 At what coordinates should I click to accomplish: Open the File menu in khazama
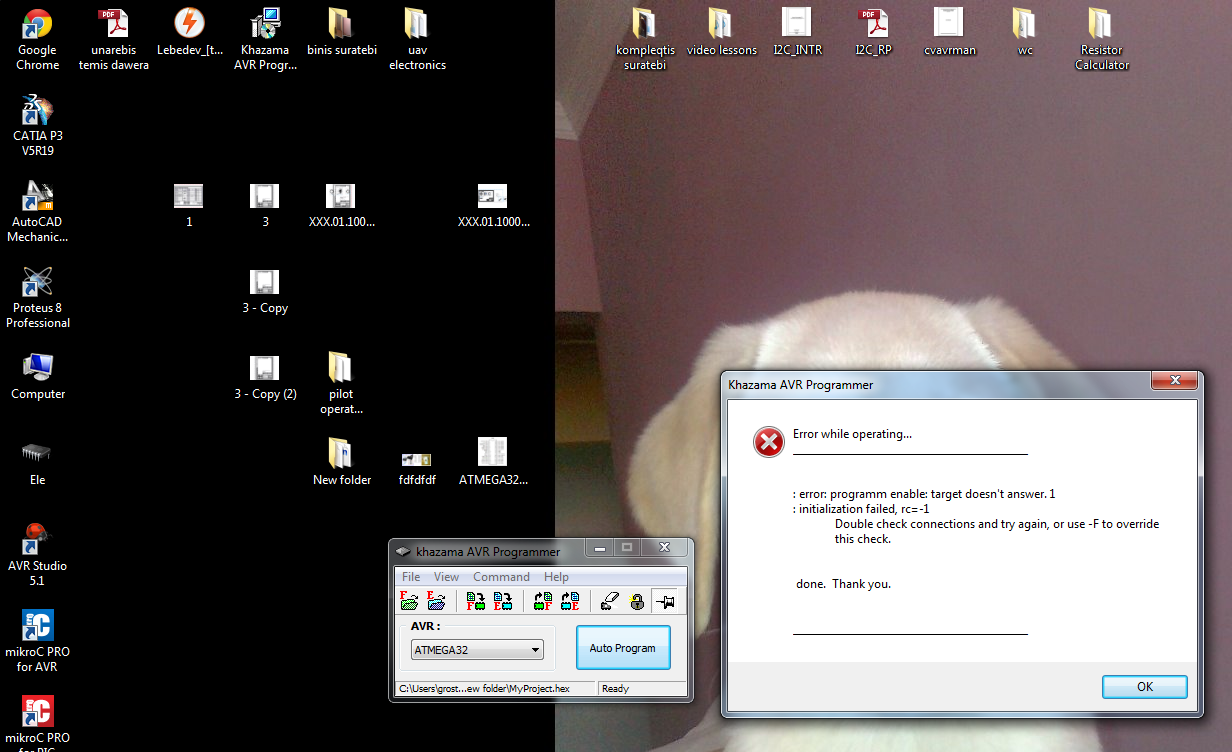coord(411,577)
